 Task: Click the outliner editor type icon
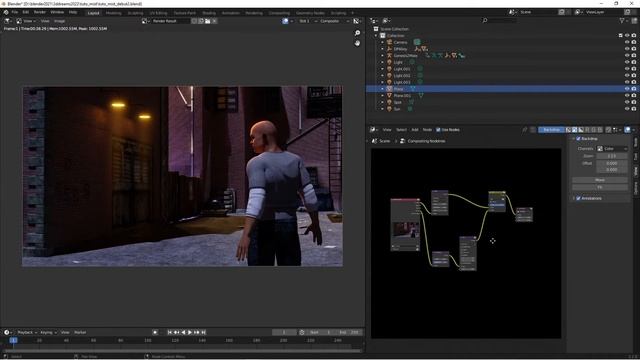373,20
